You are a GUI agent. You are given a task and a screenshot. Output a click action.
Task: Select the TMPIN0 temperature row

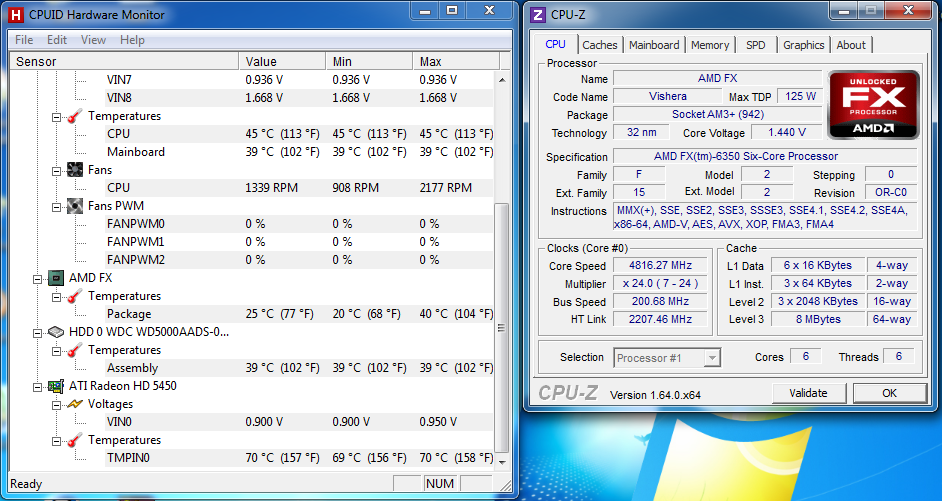(128, 458)
